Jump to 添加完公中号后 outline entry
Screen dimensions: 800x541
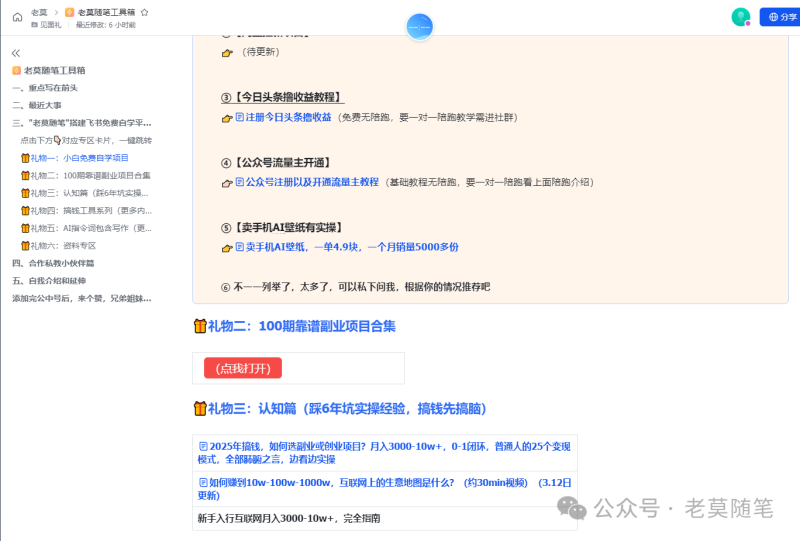(x=82, y=298)
